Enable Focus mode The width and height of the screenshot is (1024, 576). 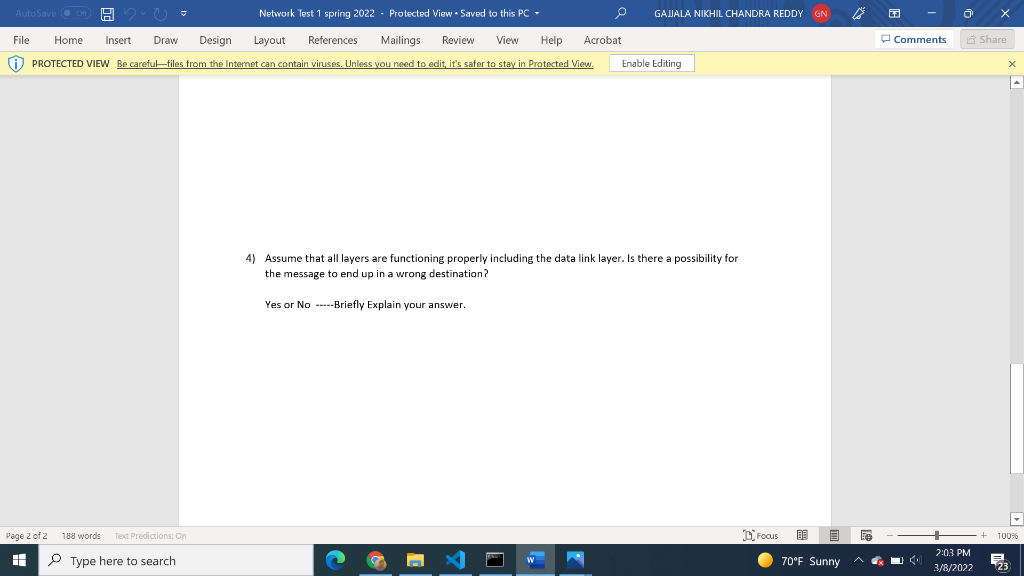pos(760,536)
